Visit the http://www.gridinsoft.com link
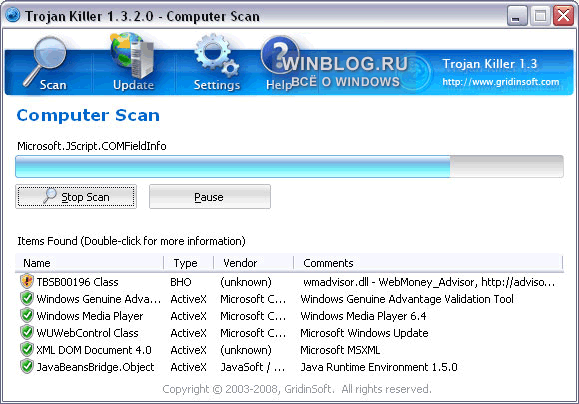The width and height of the screenshot is (579, 404). (x=501, y=82)
